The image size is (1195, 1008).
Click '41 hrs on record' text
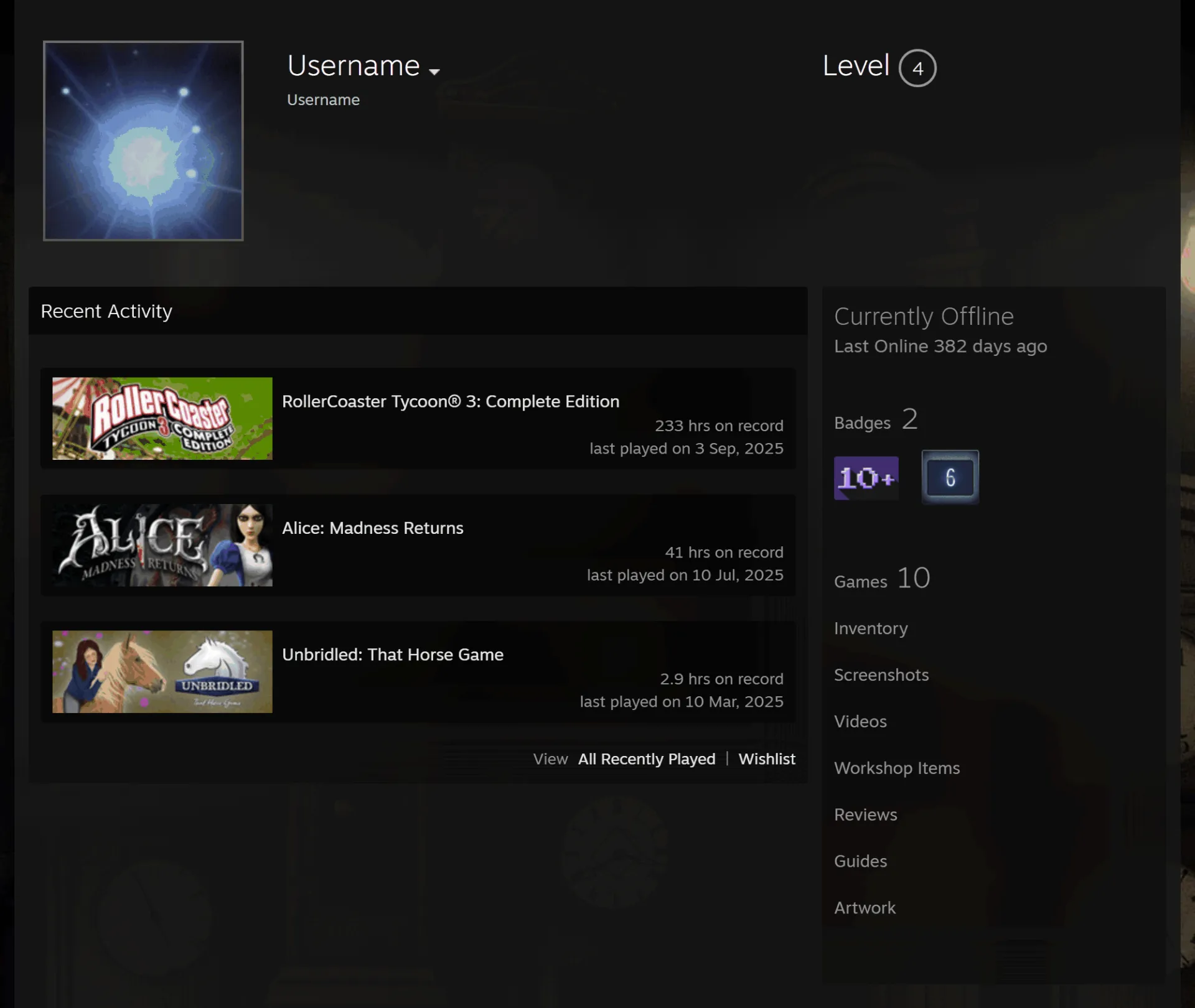(x=724, y=553)
